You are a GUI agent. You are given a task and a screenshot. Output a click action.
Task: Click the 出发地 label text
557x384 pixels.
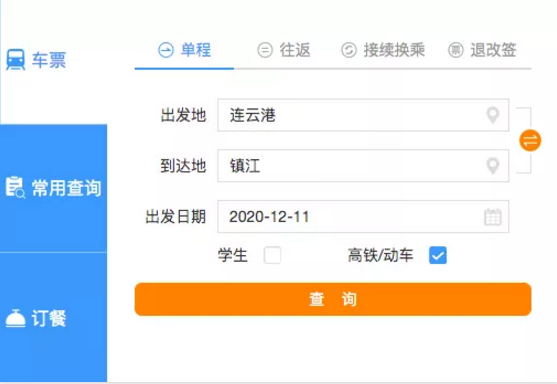pyautogui.click(x=183, y=115)
